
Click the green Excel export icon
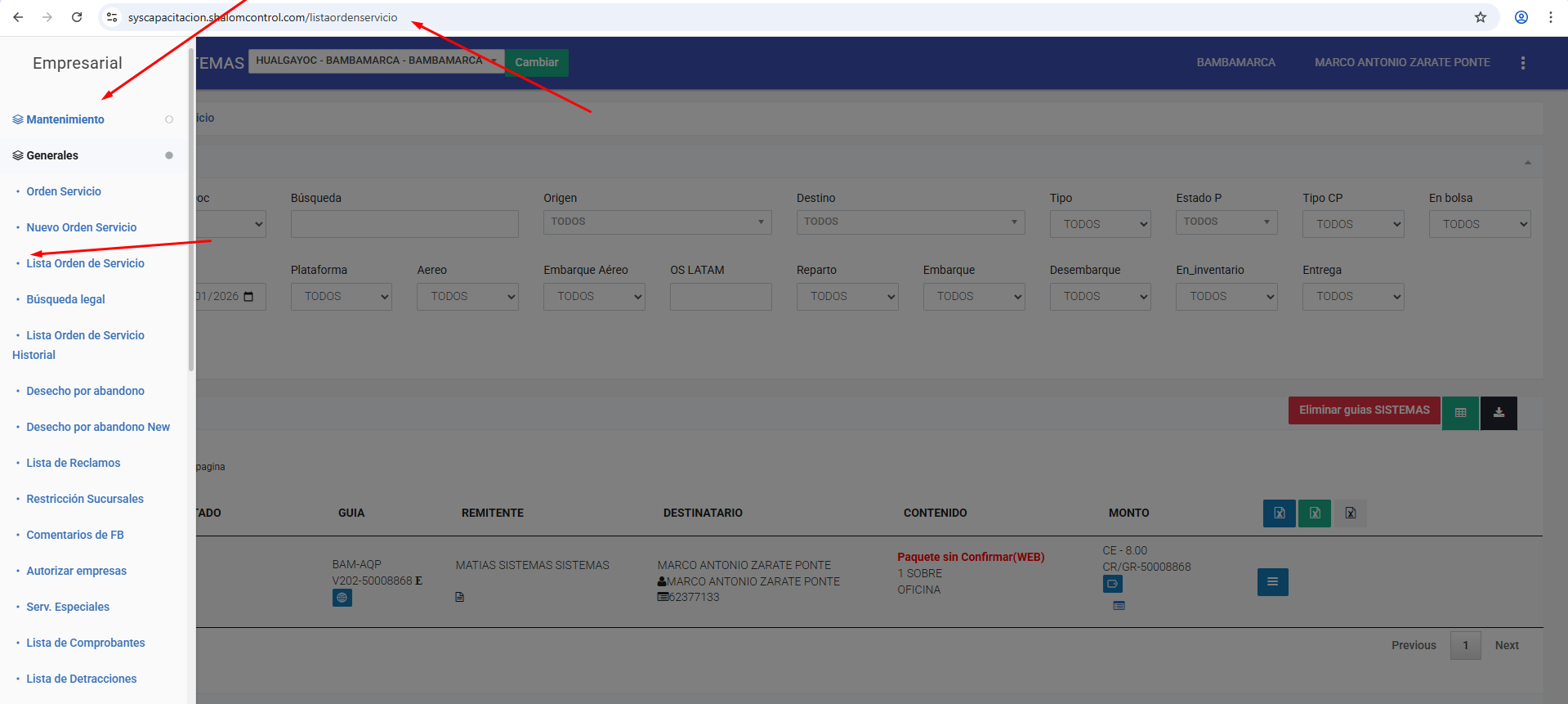[1314, 513]
